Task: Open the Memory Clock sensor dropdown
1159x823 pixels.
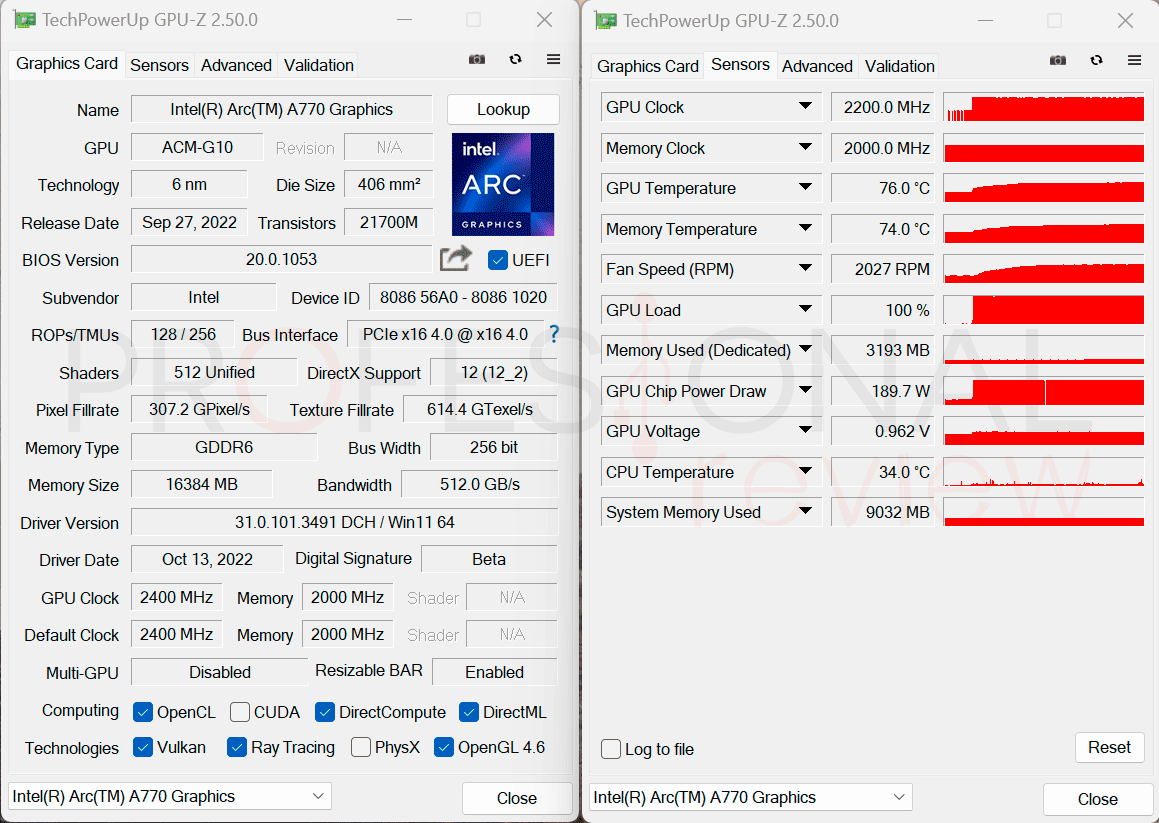Action: point(806,147)
